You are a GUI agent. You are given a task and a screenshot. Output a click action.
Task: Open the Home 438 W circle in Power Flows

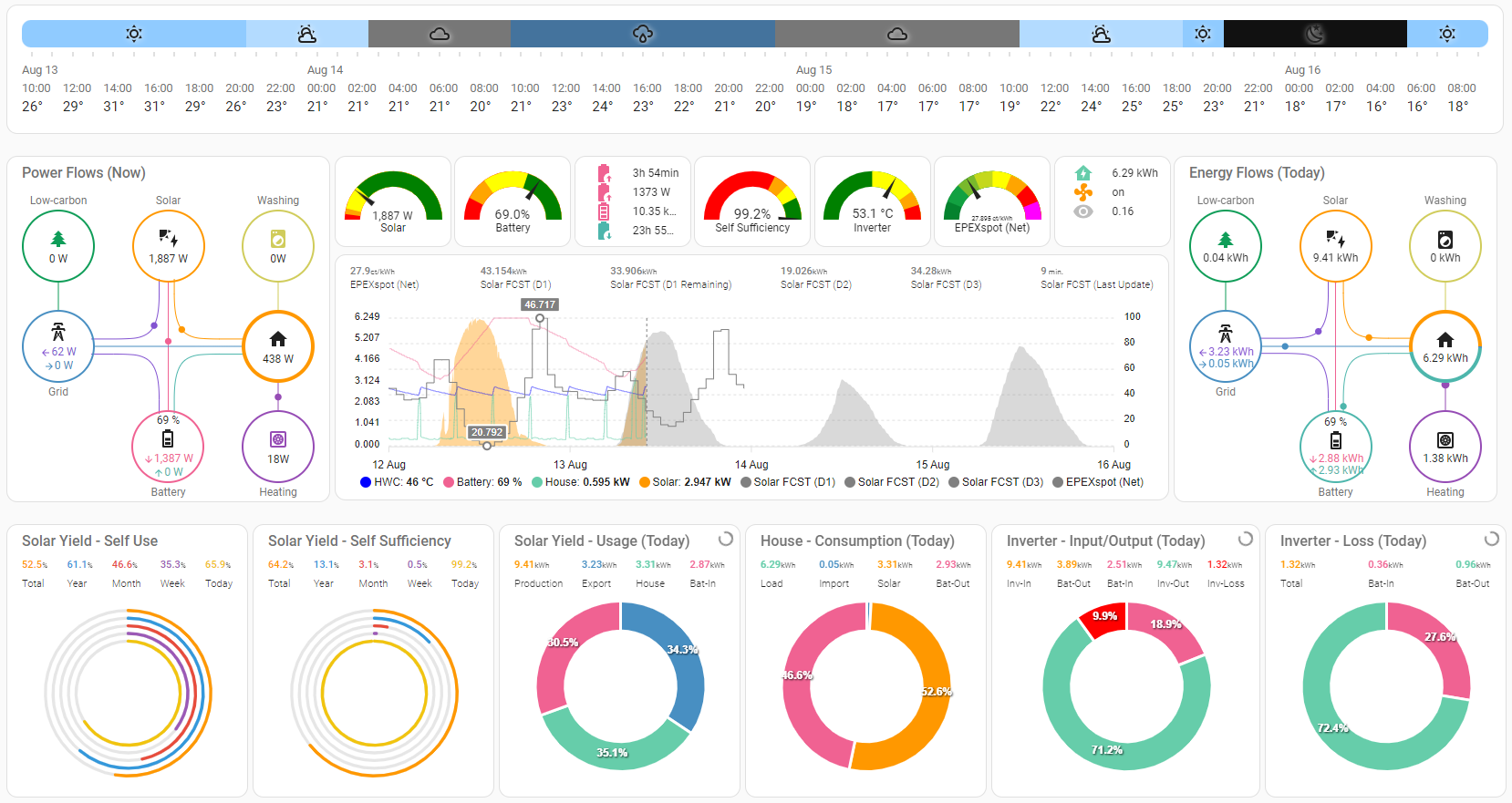(x=278, y=346)
